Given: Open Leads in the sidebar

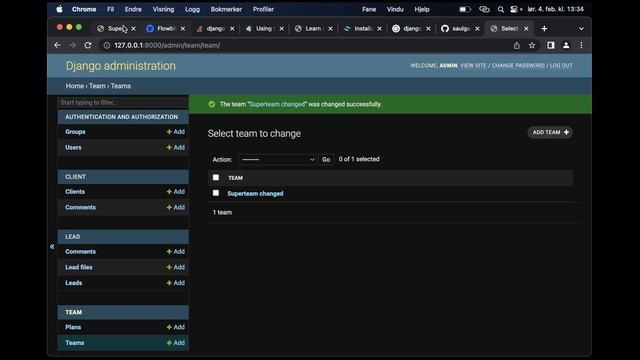Looking at the screenshot, I should pos(73,283).
